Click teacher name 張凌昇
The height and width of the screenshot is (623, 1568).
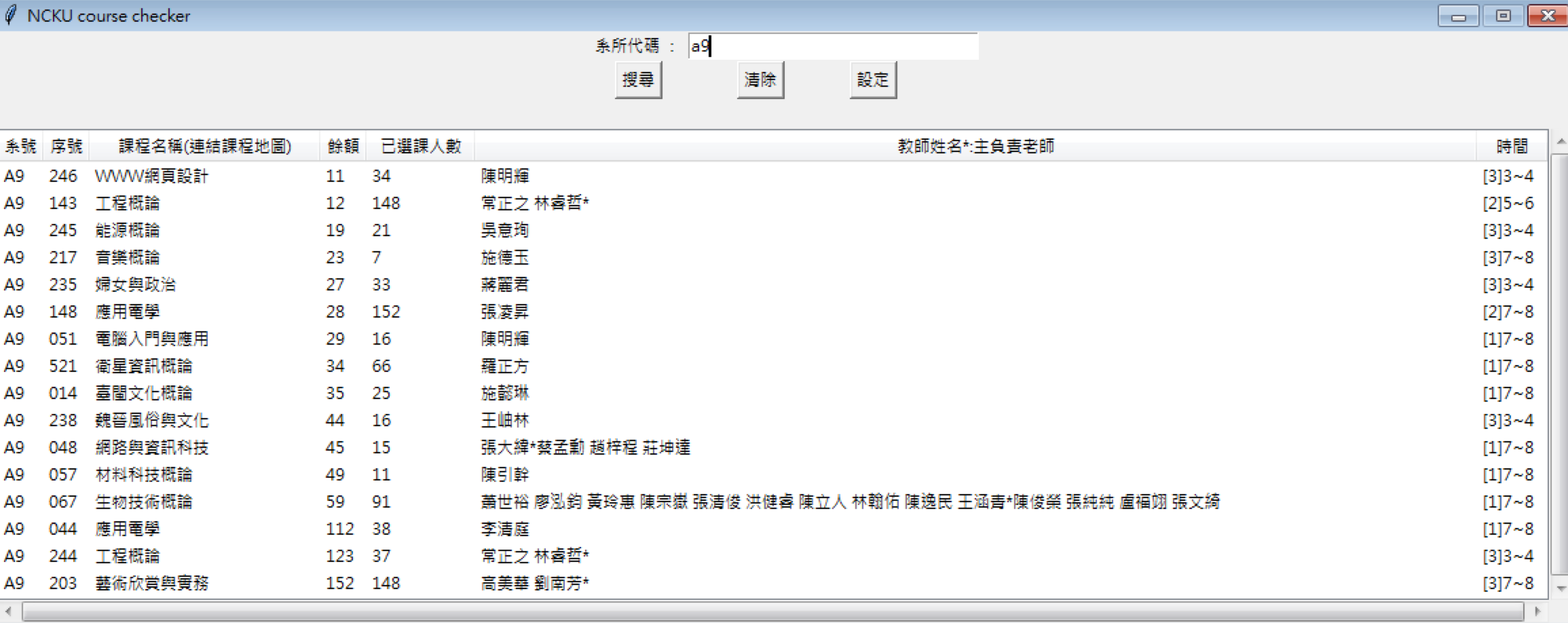[x=504, y=311]
